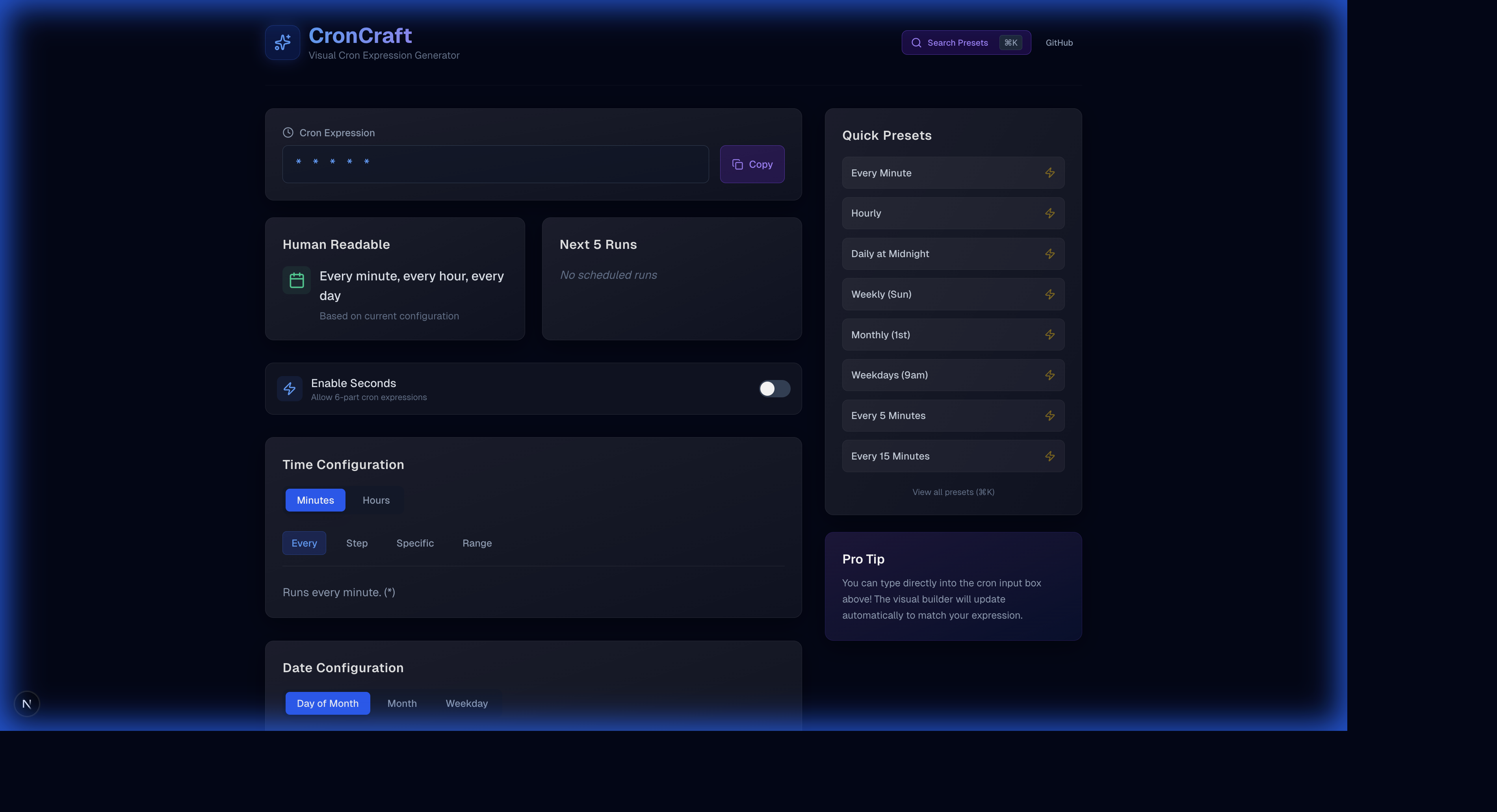Screen dimensions: 1497x812
Task: Apply the Weekly (Sun) preset
Action: (953, 295)
